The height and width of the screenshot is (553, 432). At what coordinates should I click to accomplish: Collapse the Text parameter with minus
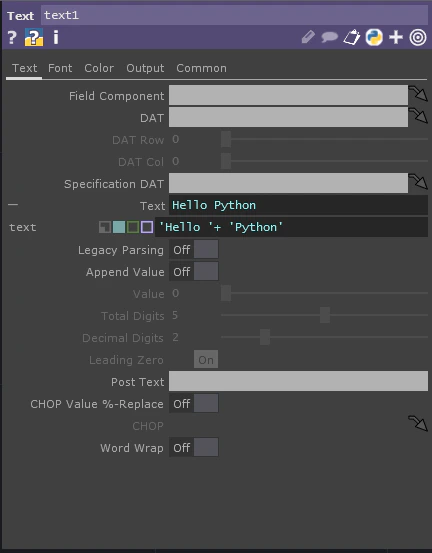tap(13, 204)
